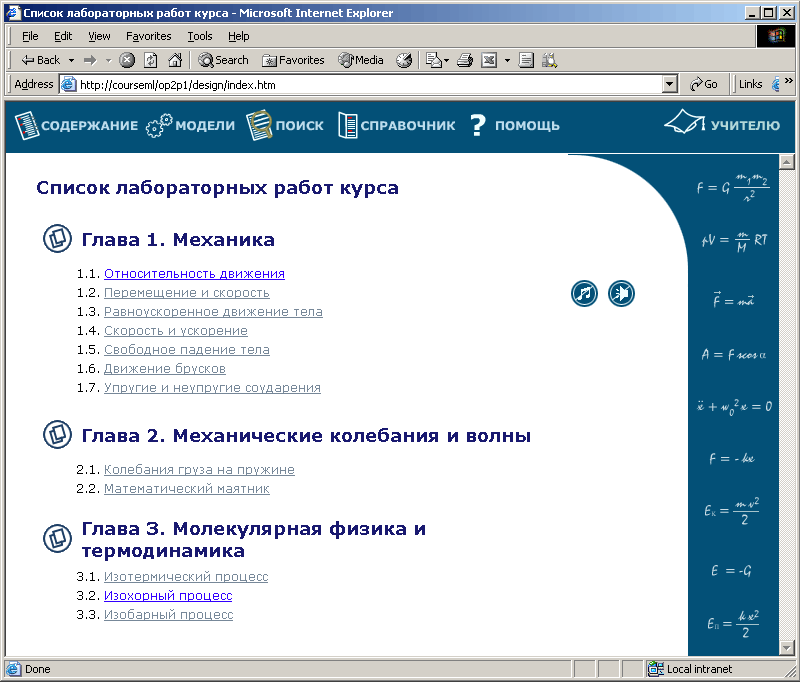Open the Помощь help page
800x682 pixels.
coord(514,125)
